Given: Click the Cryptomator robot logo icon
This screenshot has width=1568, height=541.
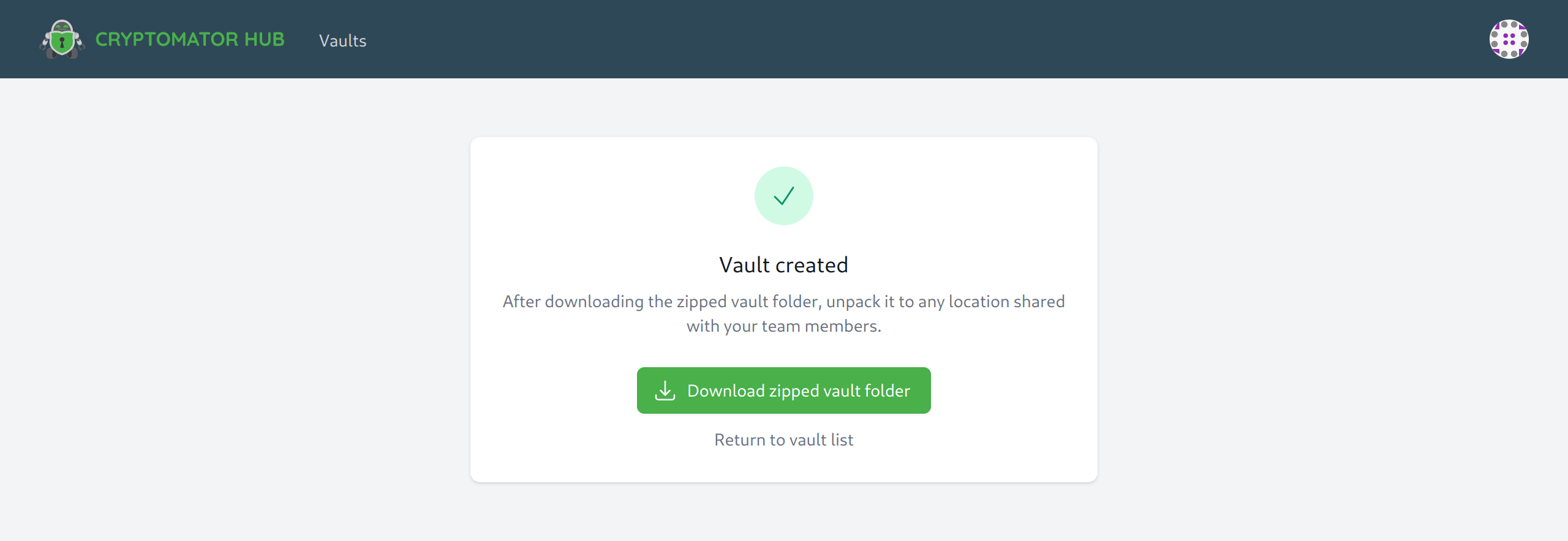Looking at the screenshot, I should (62, 39).
